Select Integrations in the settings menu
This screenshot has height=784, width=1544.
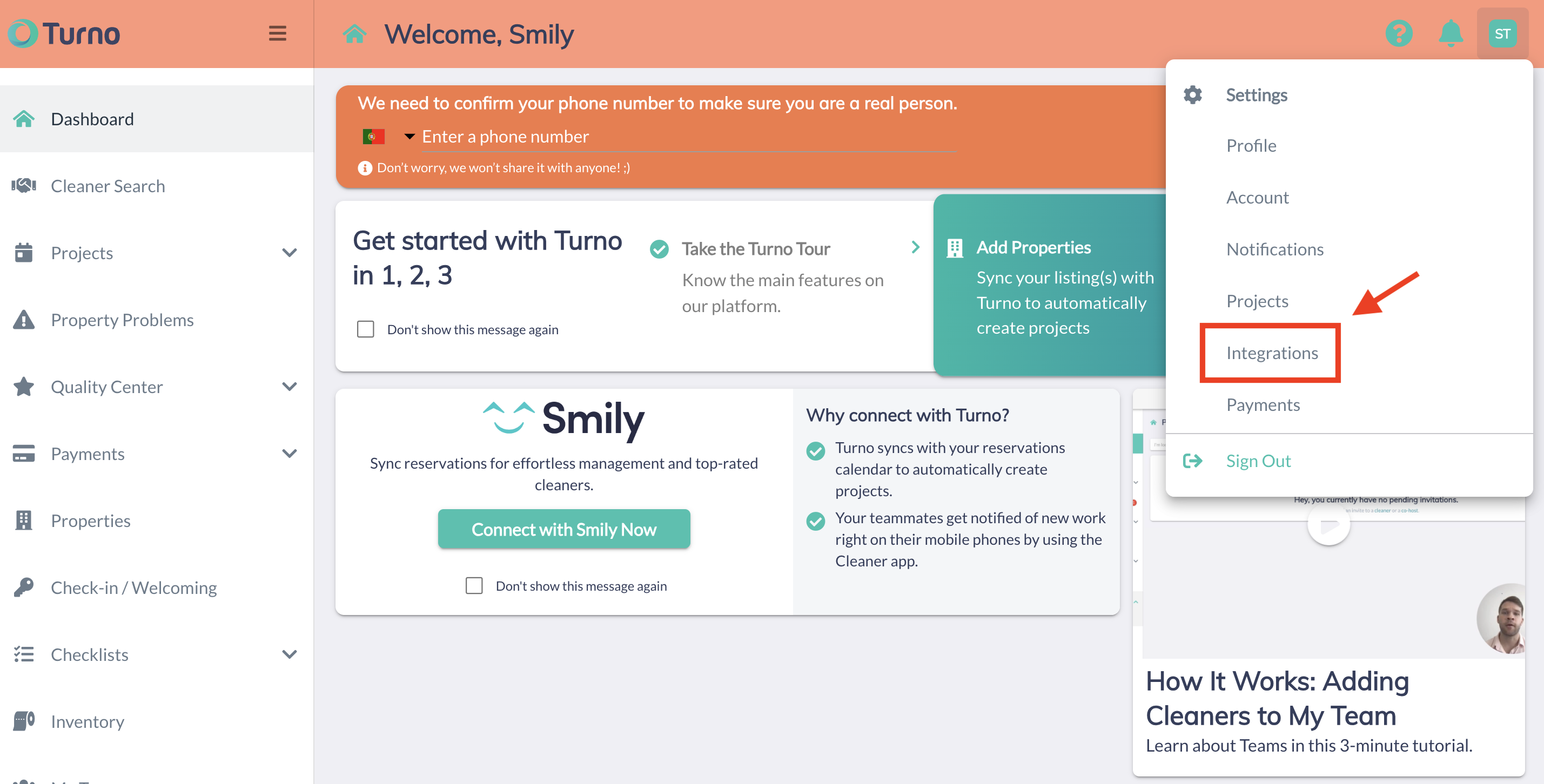[x=1272, y=353]
